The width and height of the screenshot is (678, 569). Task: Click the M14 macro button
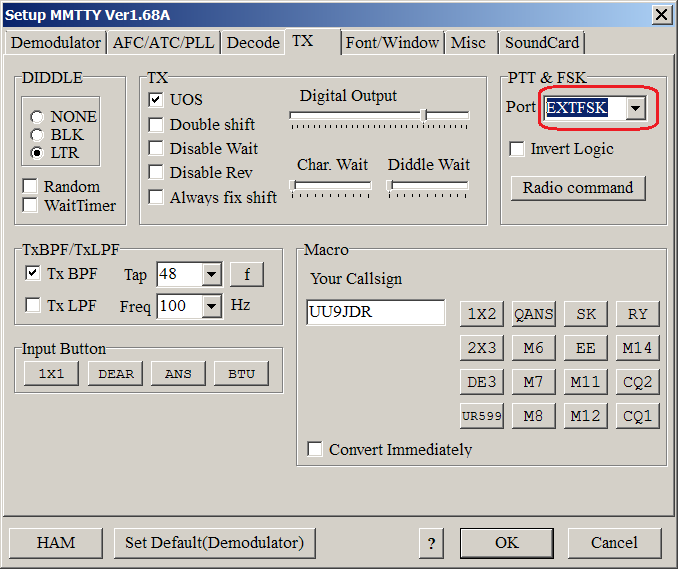637,348
